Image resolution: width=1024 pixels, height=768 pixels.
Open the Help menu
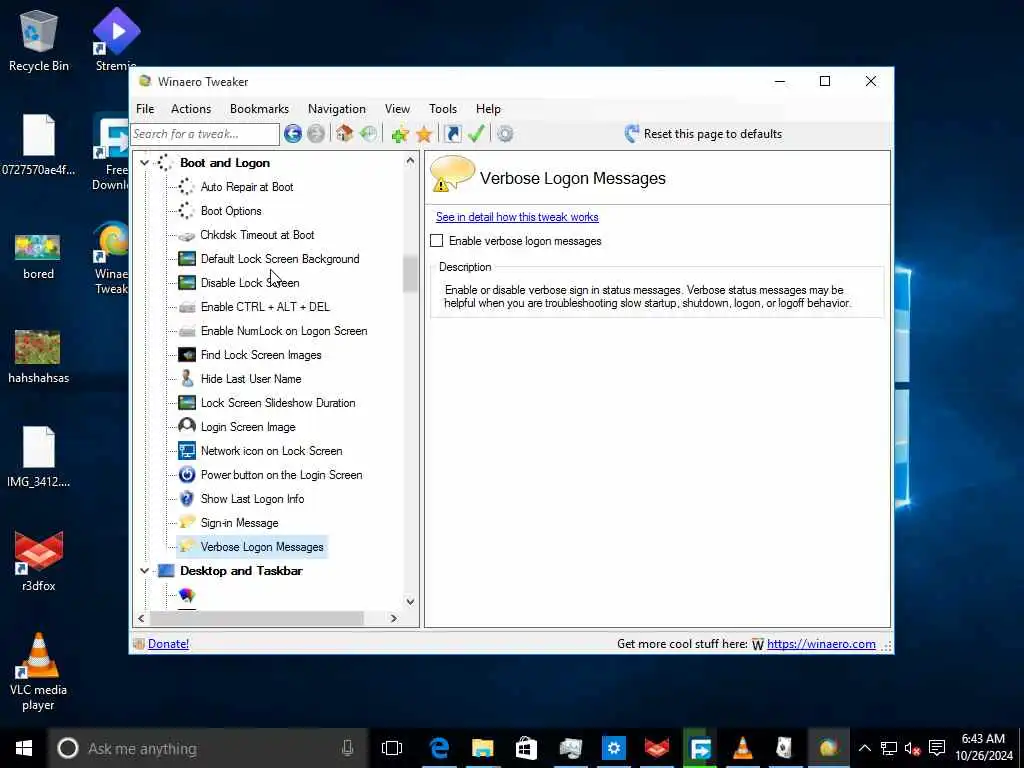(488, 109)
